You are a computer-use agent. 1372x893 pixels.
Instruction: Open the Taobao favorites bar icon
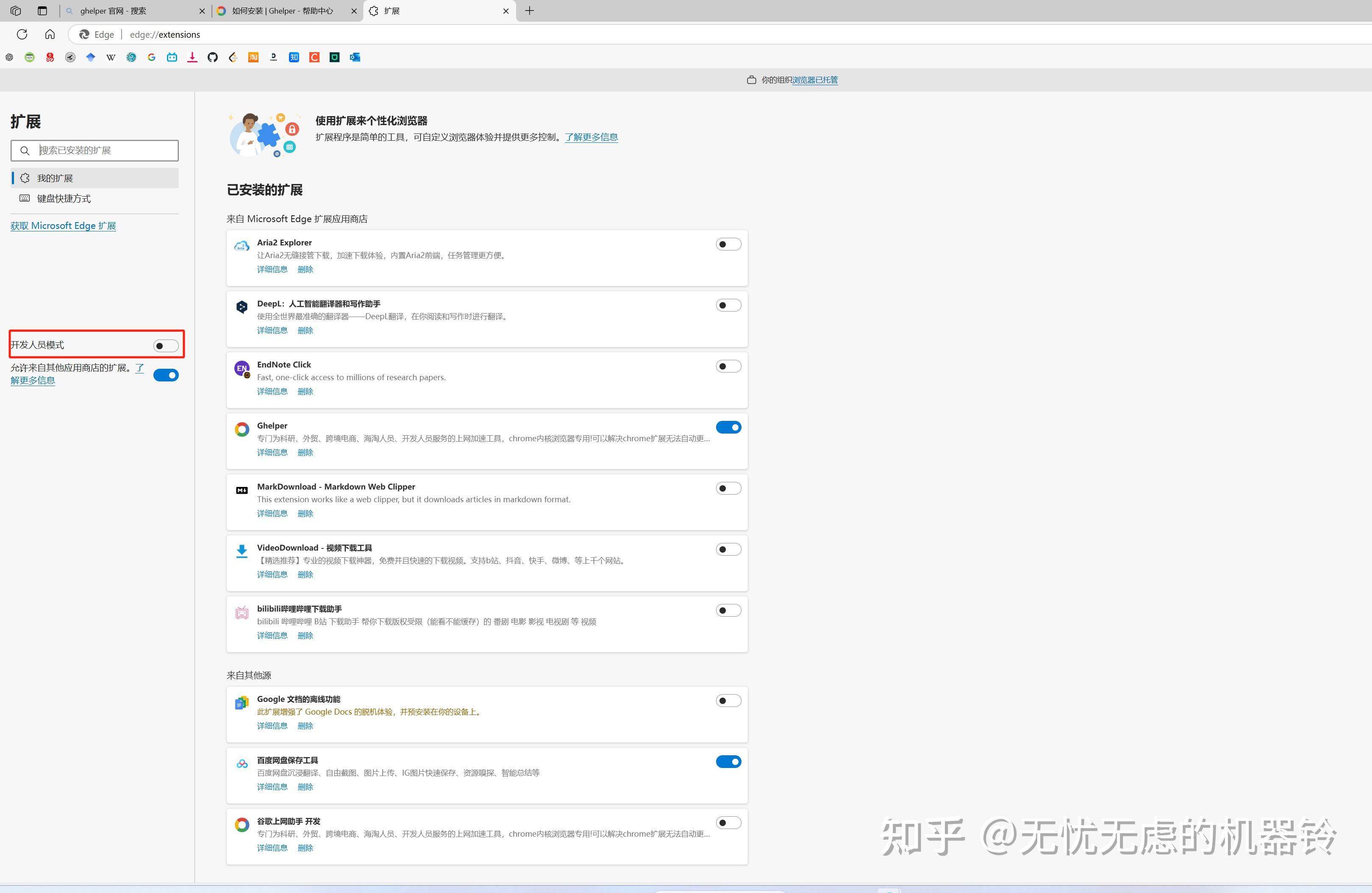coord(253,57)
